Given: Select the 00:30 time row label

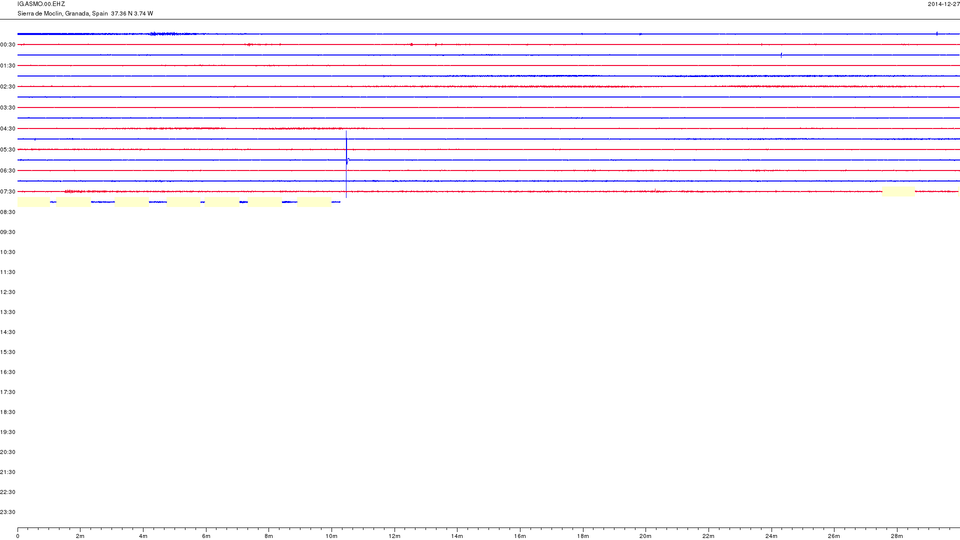Looking at the screenshot, I should [7, 45].
